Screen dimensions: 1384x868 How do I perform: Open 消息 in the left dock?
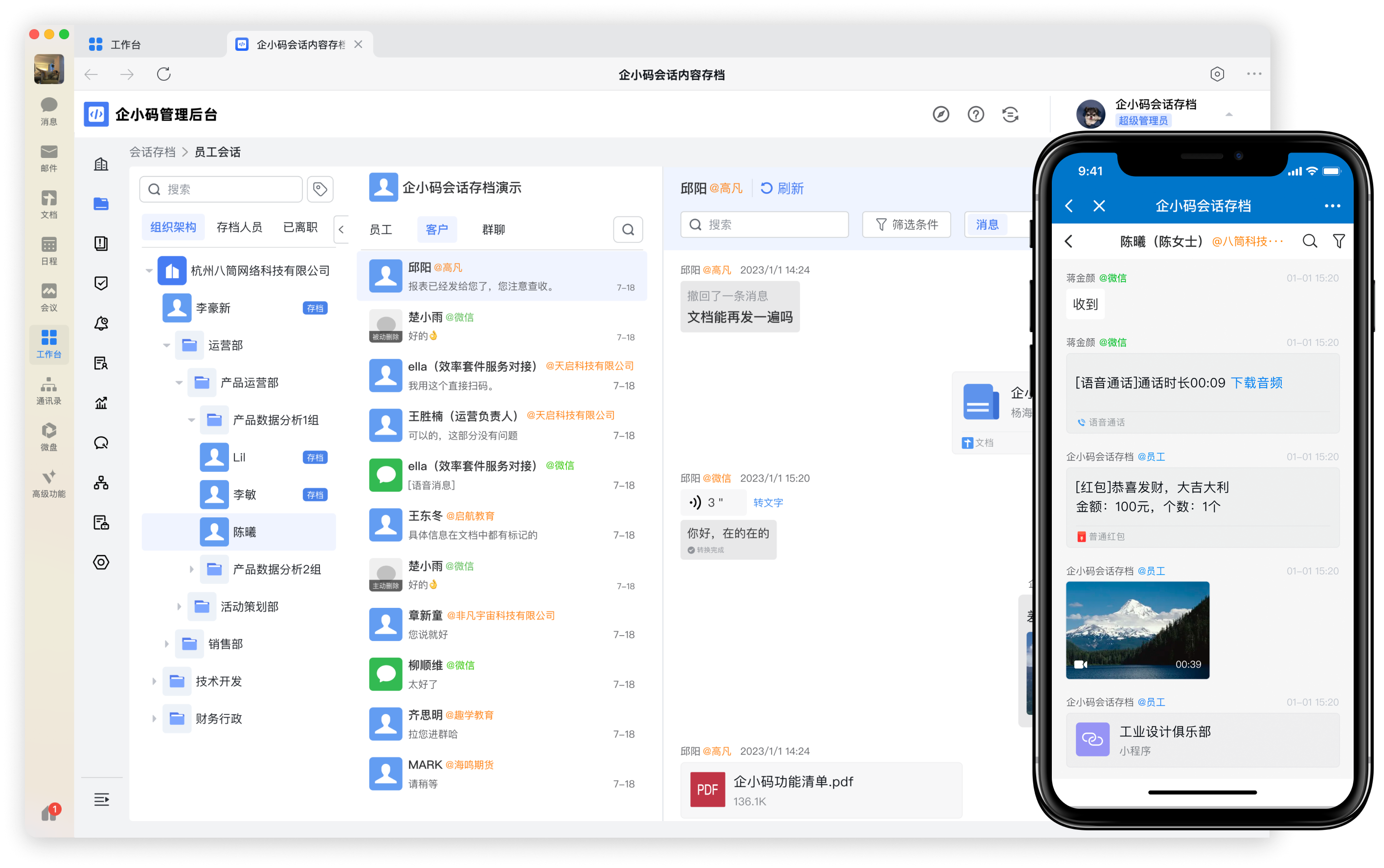(x=49, y=111)
